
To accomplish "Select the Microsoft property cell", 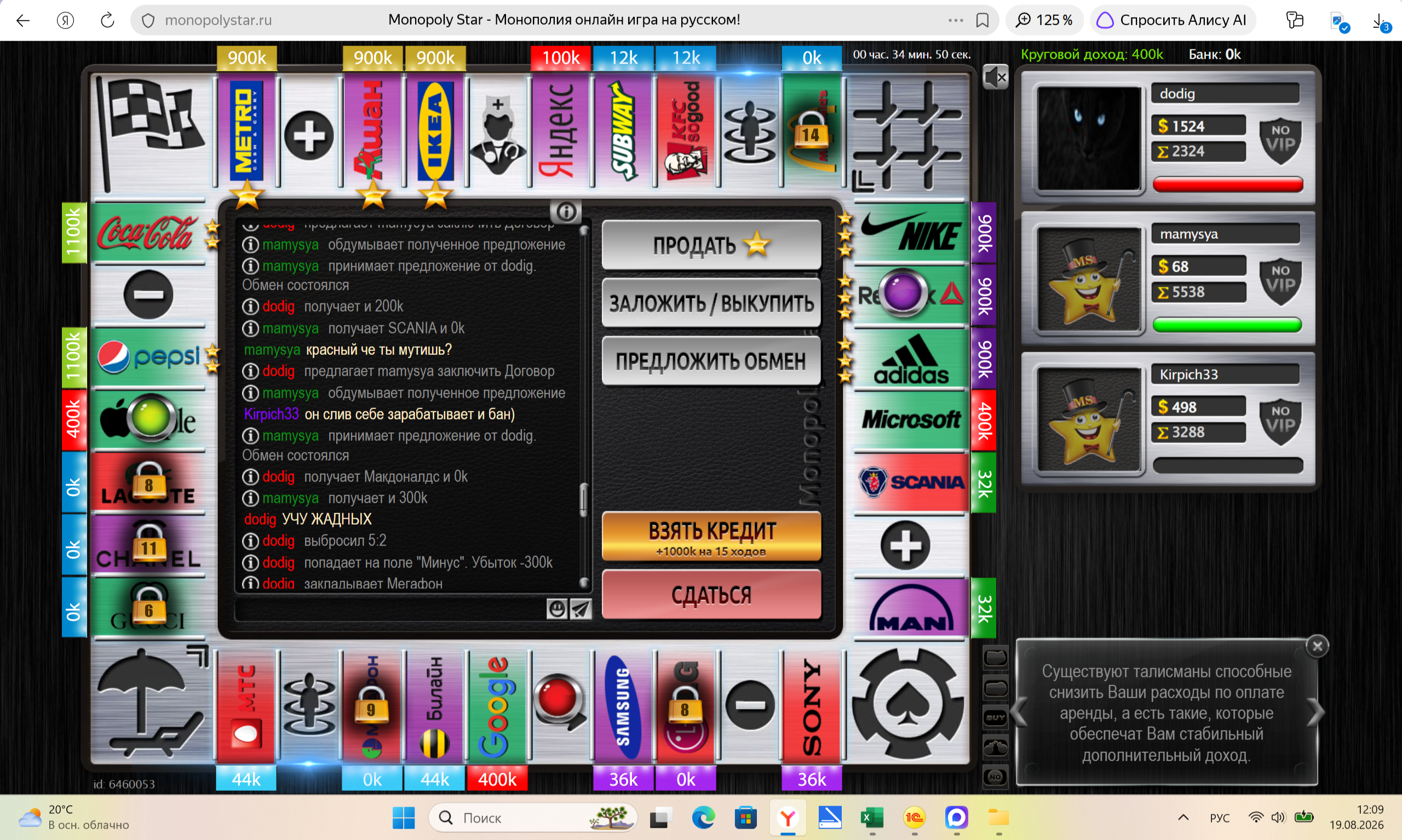I will pyautogui.click(x=911, y=421).
